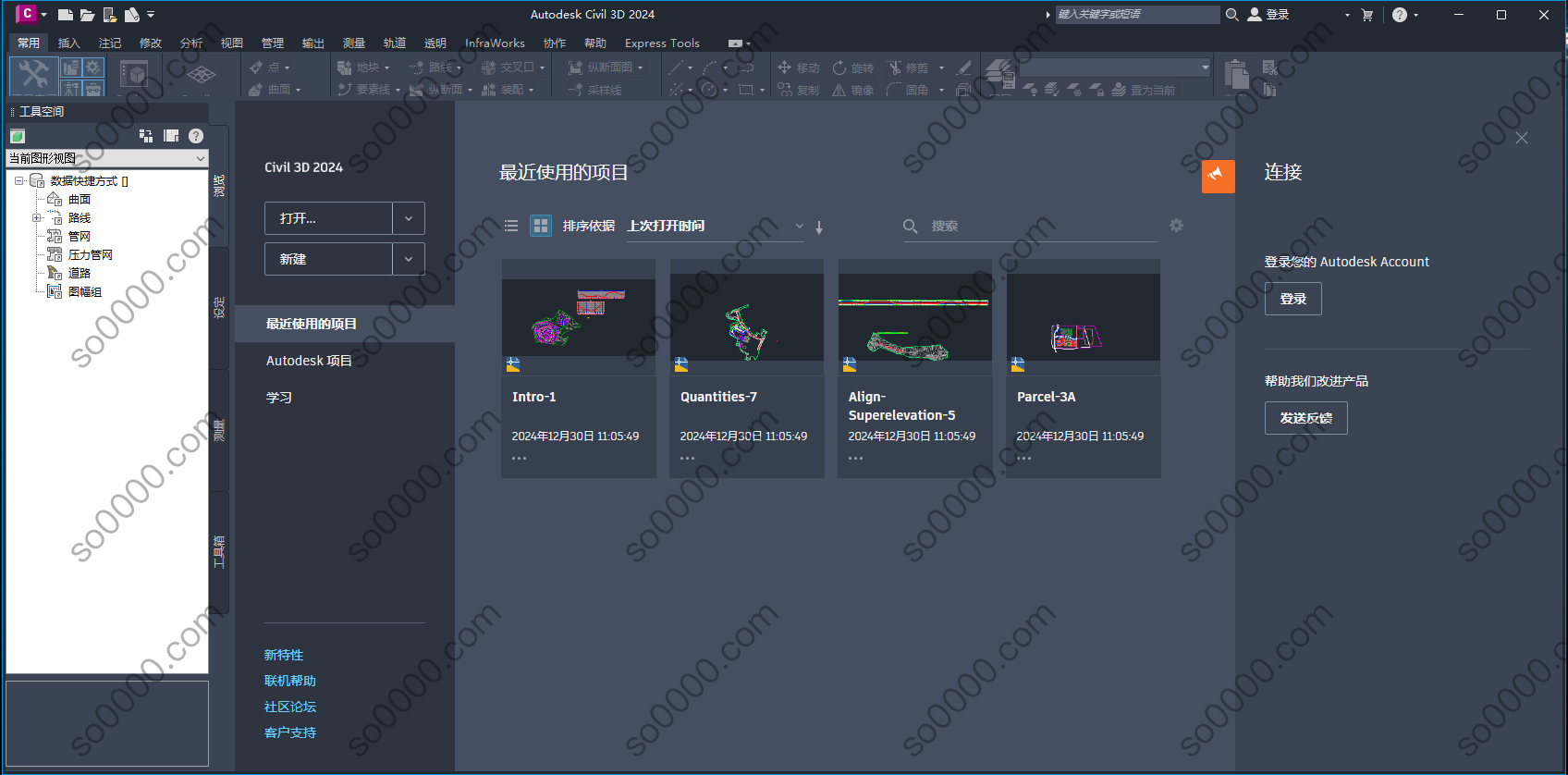Open the dropdown arrow beside 新建 button
This screenshot has width=1568, height=775.
click(409, 259)
